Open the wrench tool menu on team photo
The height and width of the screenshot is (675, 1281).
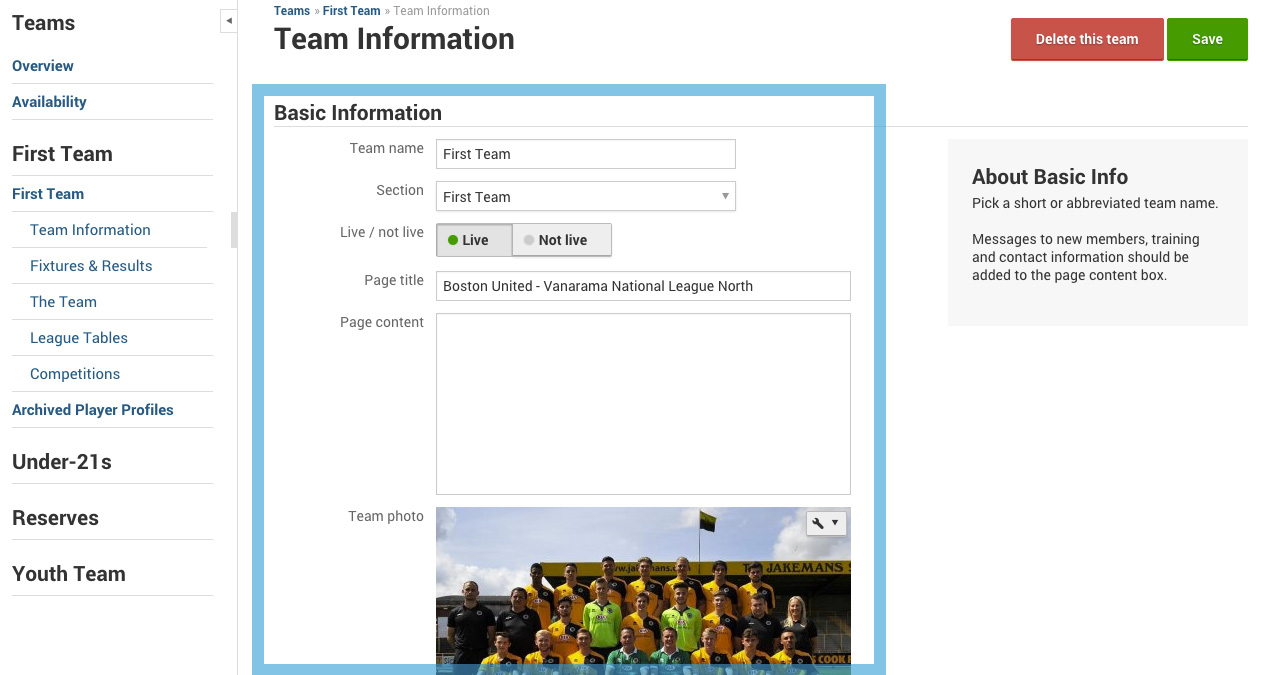point(819,522)
